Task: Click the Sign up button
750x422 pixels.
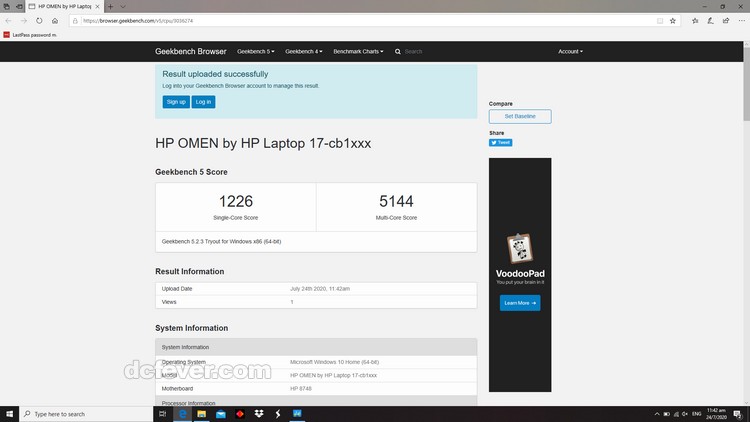Action: pyautogui.click(x=176, y=102)
